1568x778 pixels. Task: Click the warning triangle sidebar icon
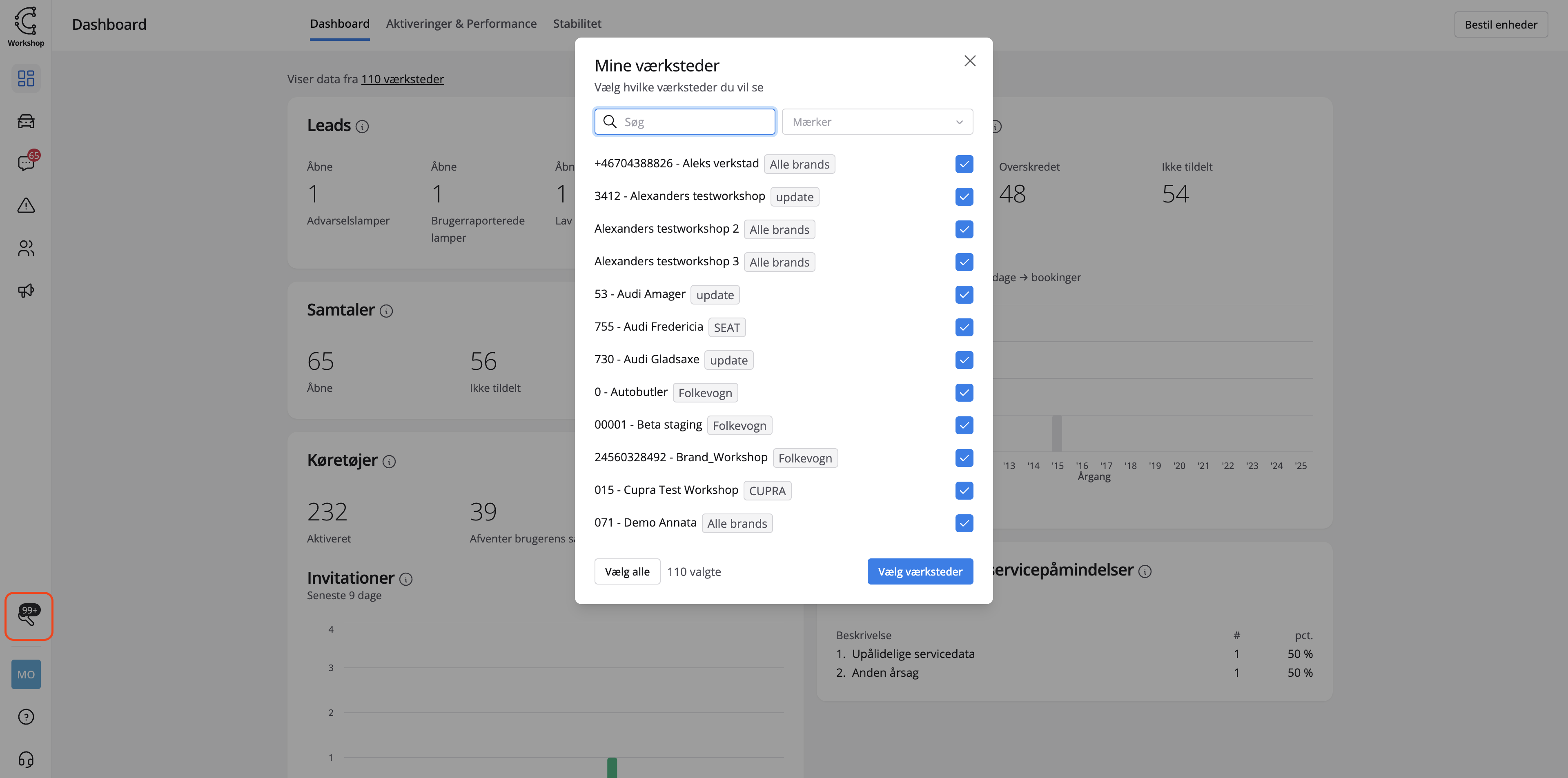(x=26, y=206)
